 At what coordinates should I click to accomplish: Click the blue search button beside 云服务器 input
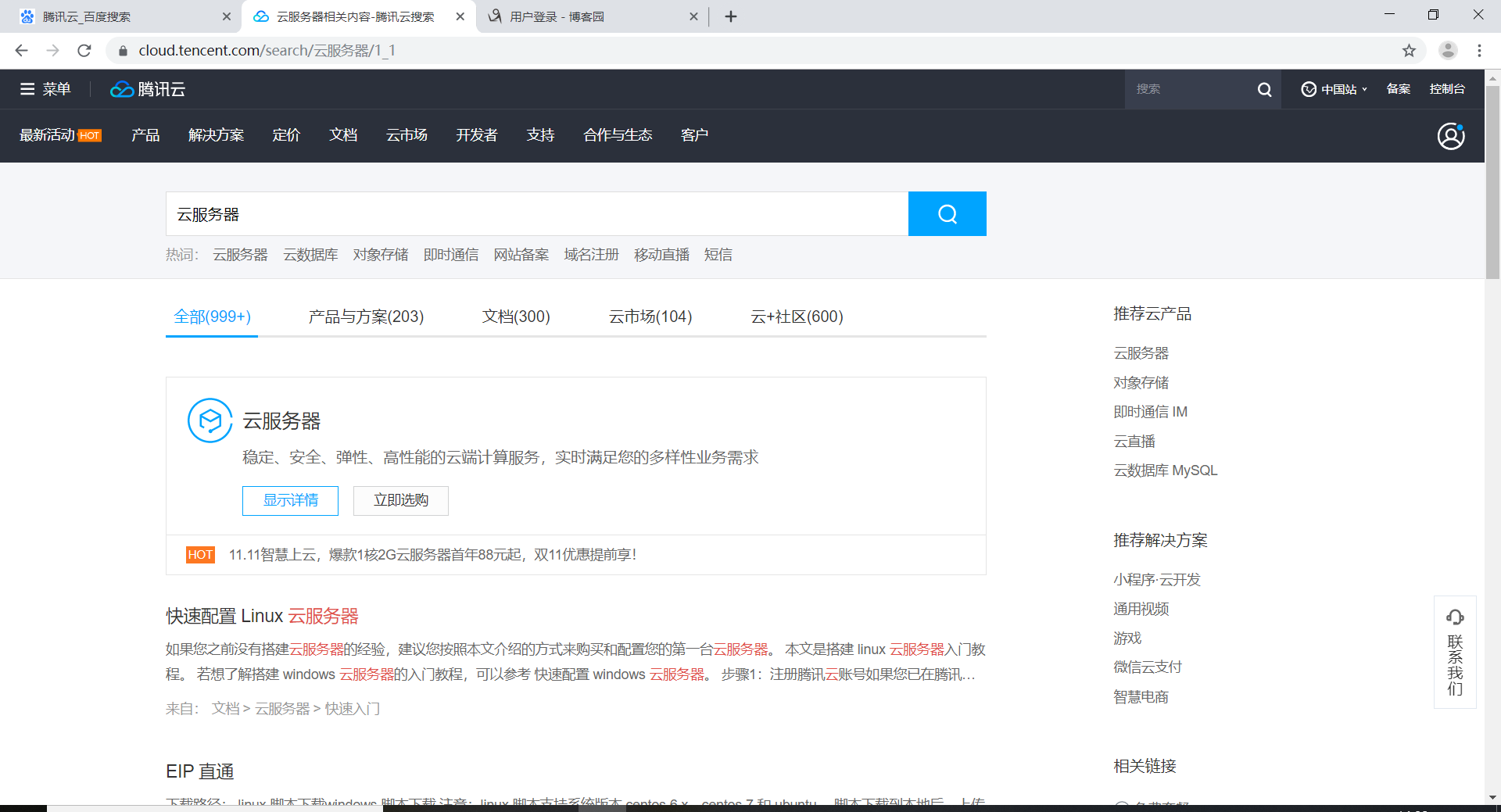click(x=947, y=213)
